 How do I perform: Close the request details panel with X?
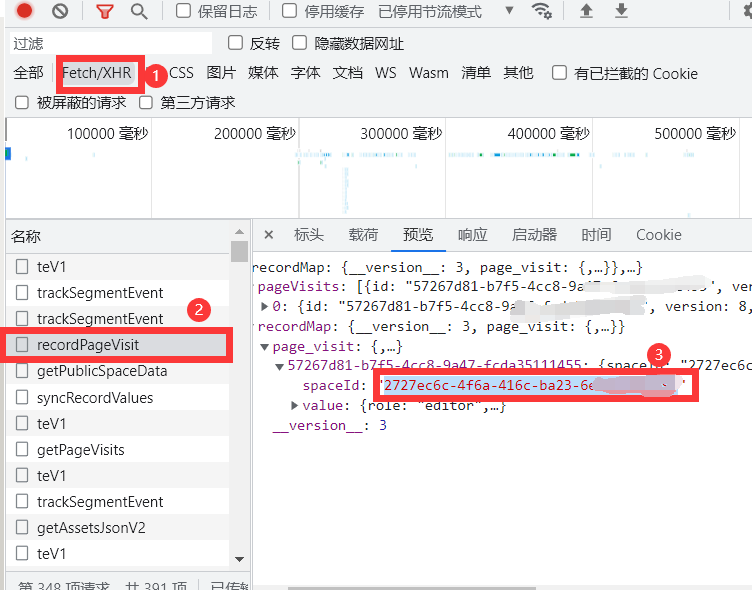pos(268,235)
